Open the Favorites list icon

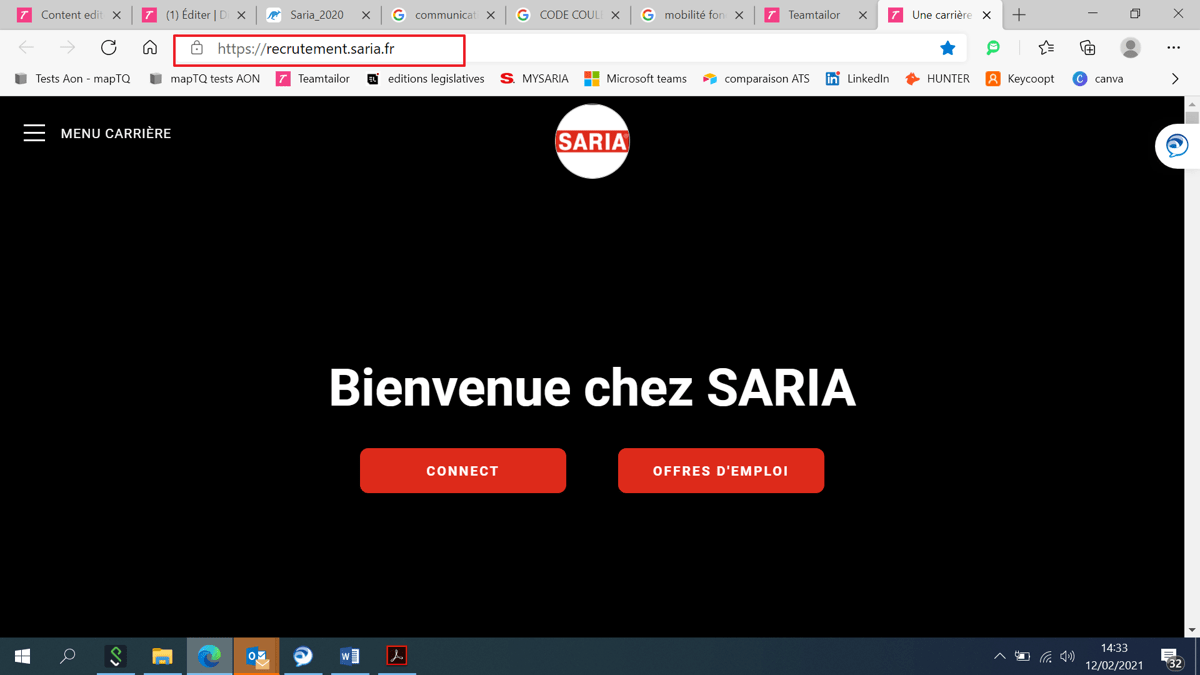[x=1046, y=48]
